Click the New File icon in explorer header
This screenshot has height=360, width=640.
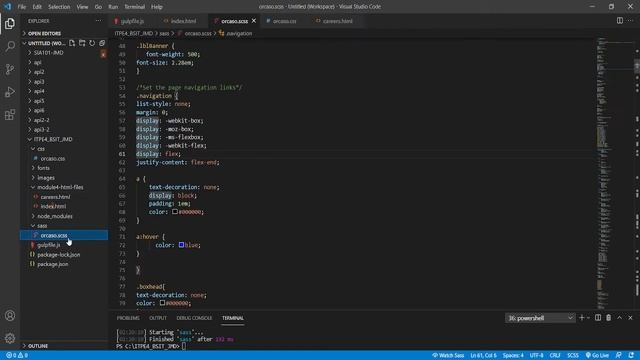pos(72,43)
